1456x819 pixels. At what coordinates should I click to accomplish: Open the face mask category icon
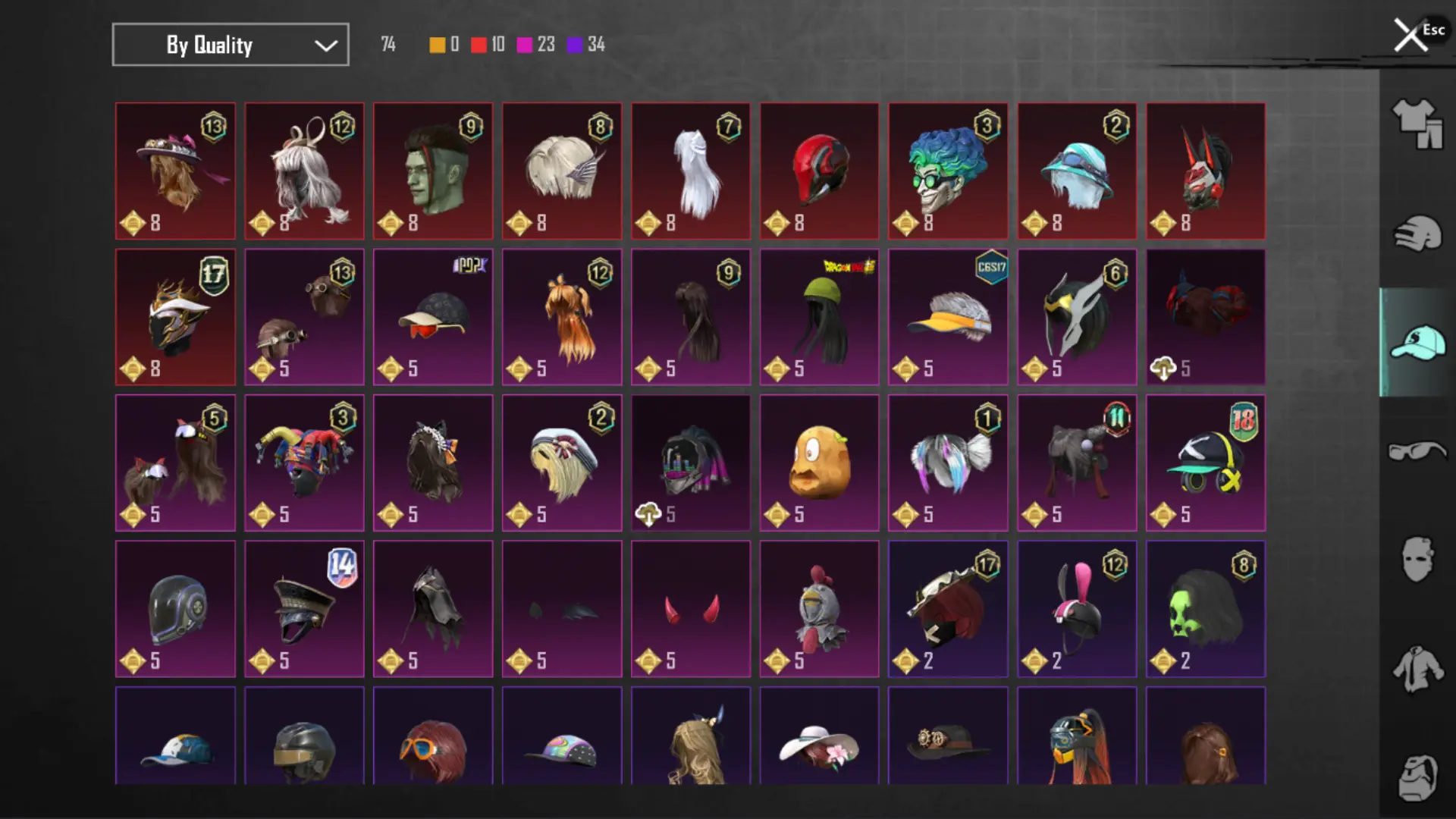coord(1417,560)
